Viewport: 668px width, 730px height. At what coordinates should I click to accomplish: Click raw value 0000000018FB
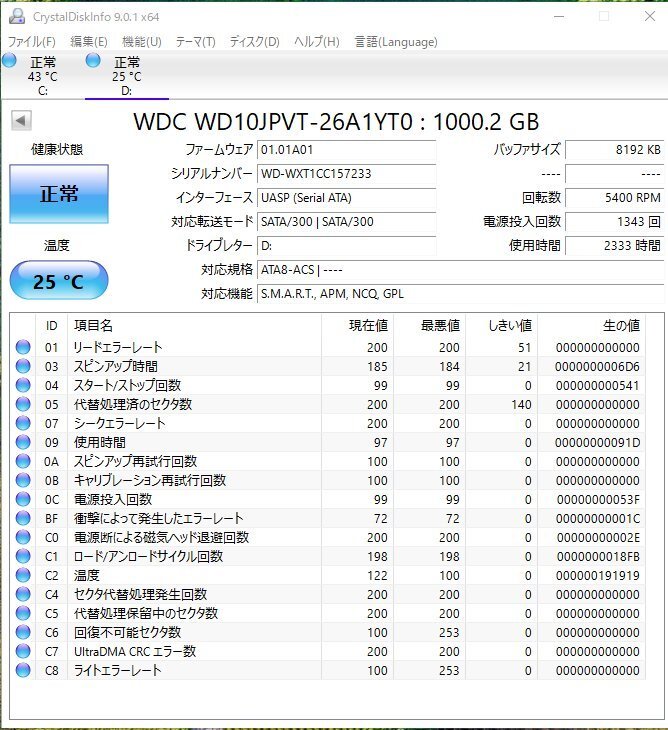(x=598, y=556)
